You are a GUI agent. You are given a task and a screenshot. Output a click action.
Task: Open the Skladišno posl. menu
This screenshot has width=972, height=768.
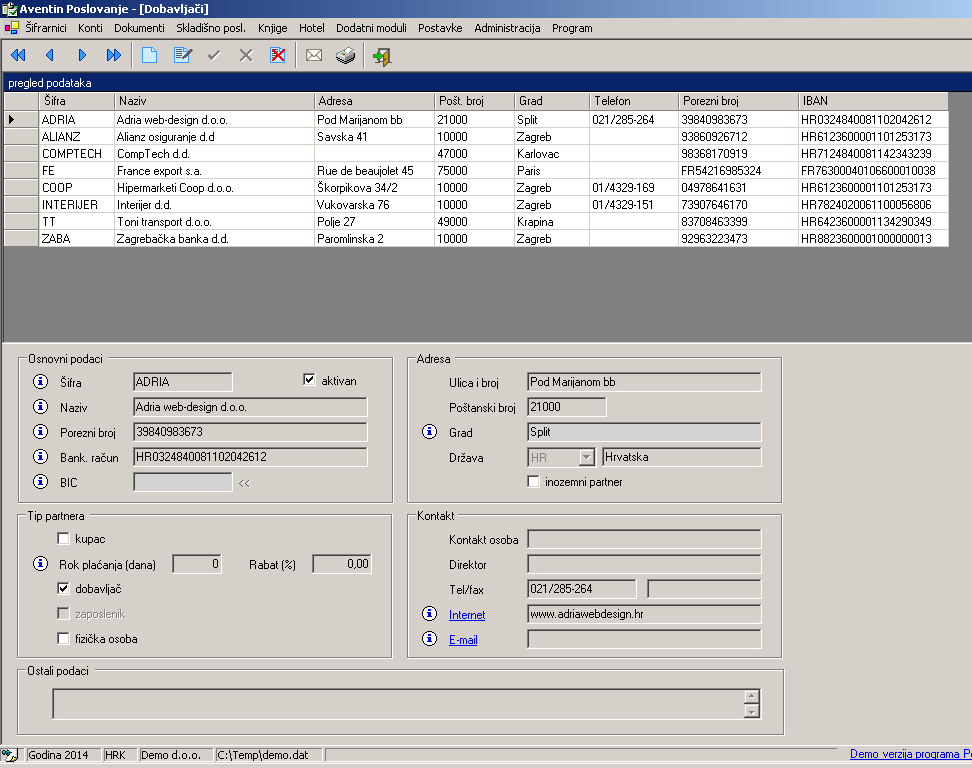tap(211, 28)
